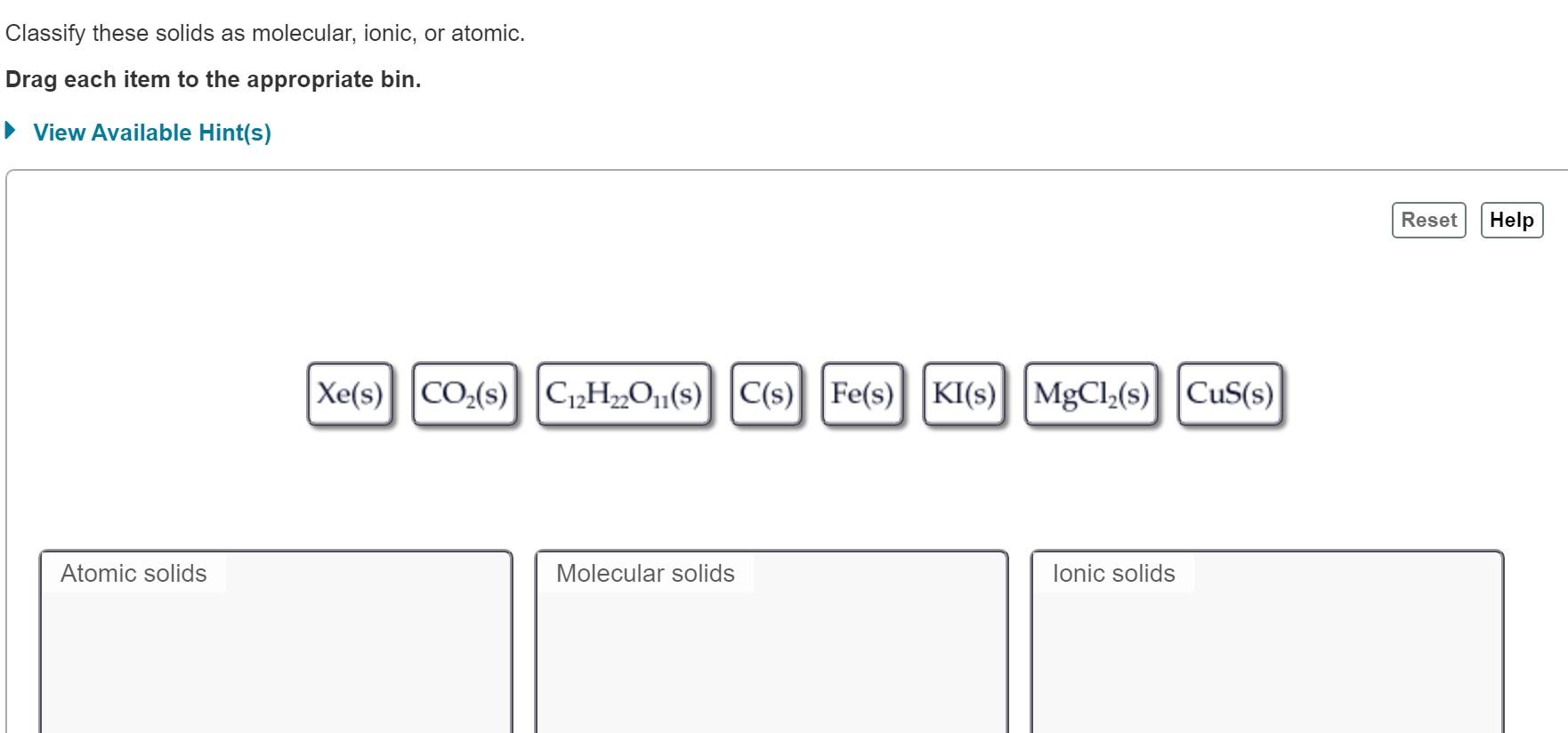Click the Reset button
1568x733 pixels.
pos(1427,219)
